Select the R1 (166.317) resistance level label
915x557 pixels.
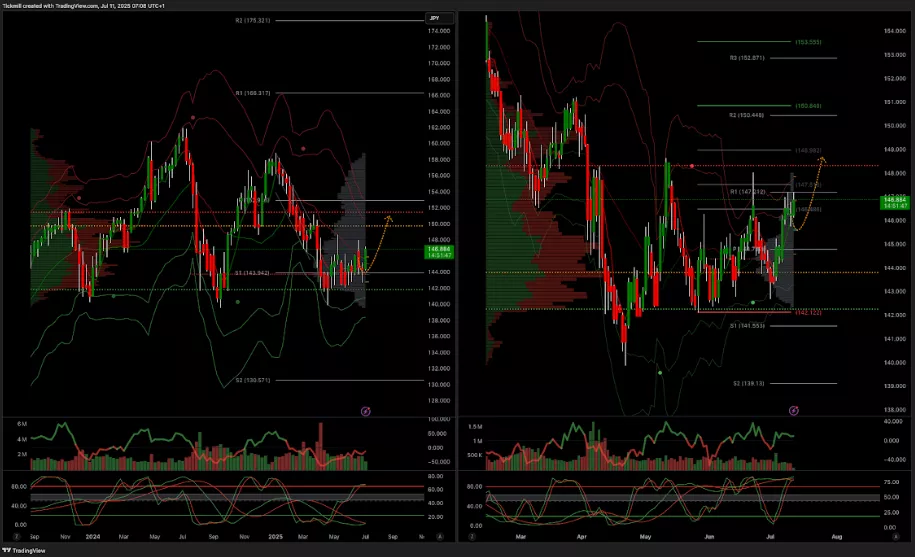click(254, 93)
